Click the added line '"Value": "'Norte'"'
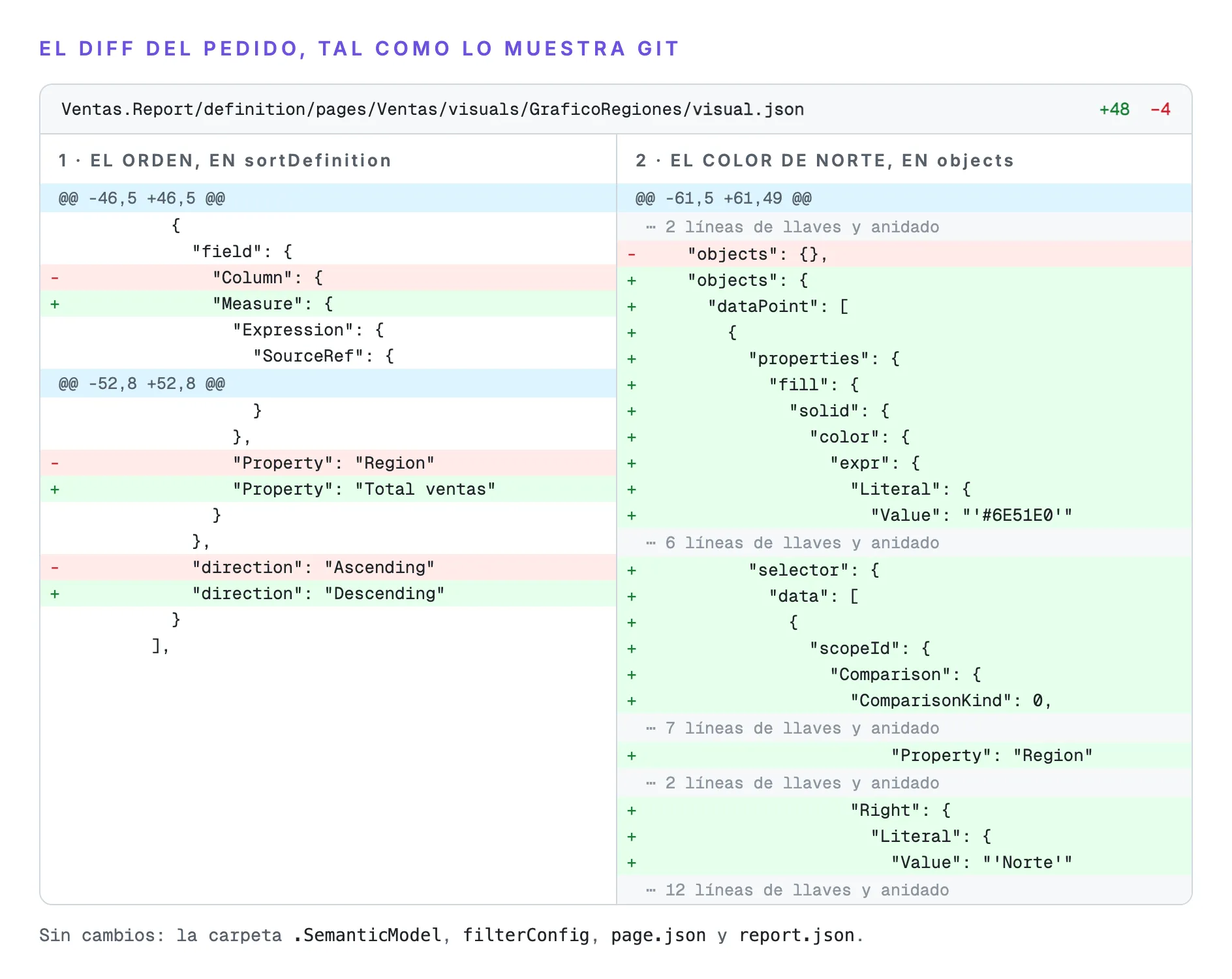 (904, 863)
